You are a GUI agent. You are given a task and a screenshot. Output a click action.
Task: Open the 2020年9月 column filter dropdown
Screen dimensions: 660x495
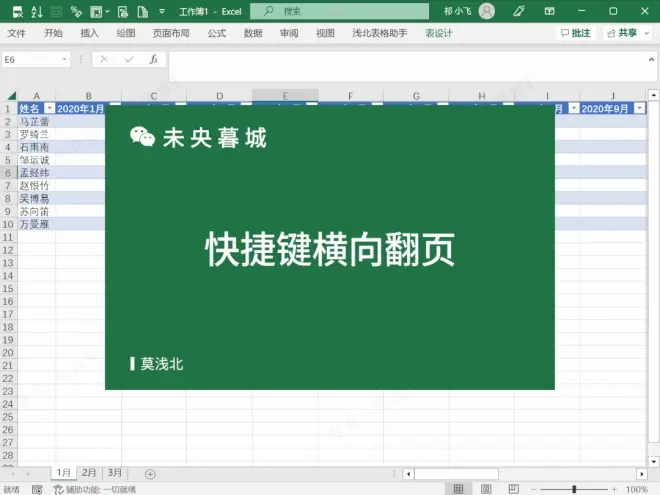(640, 109)
